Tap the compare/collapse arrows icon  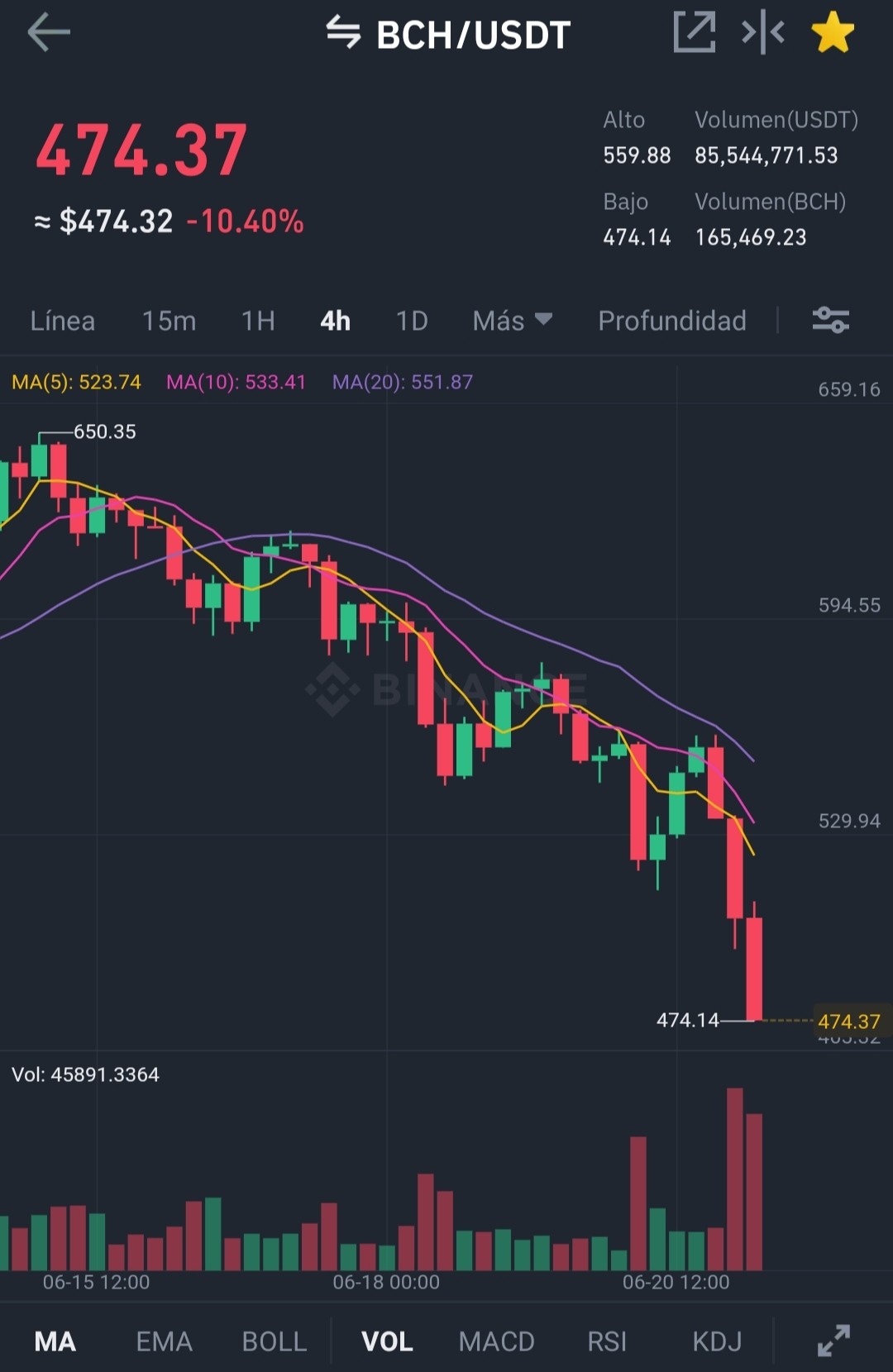click(x=762, y=33)
